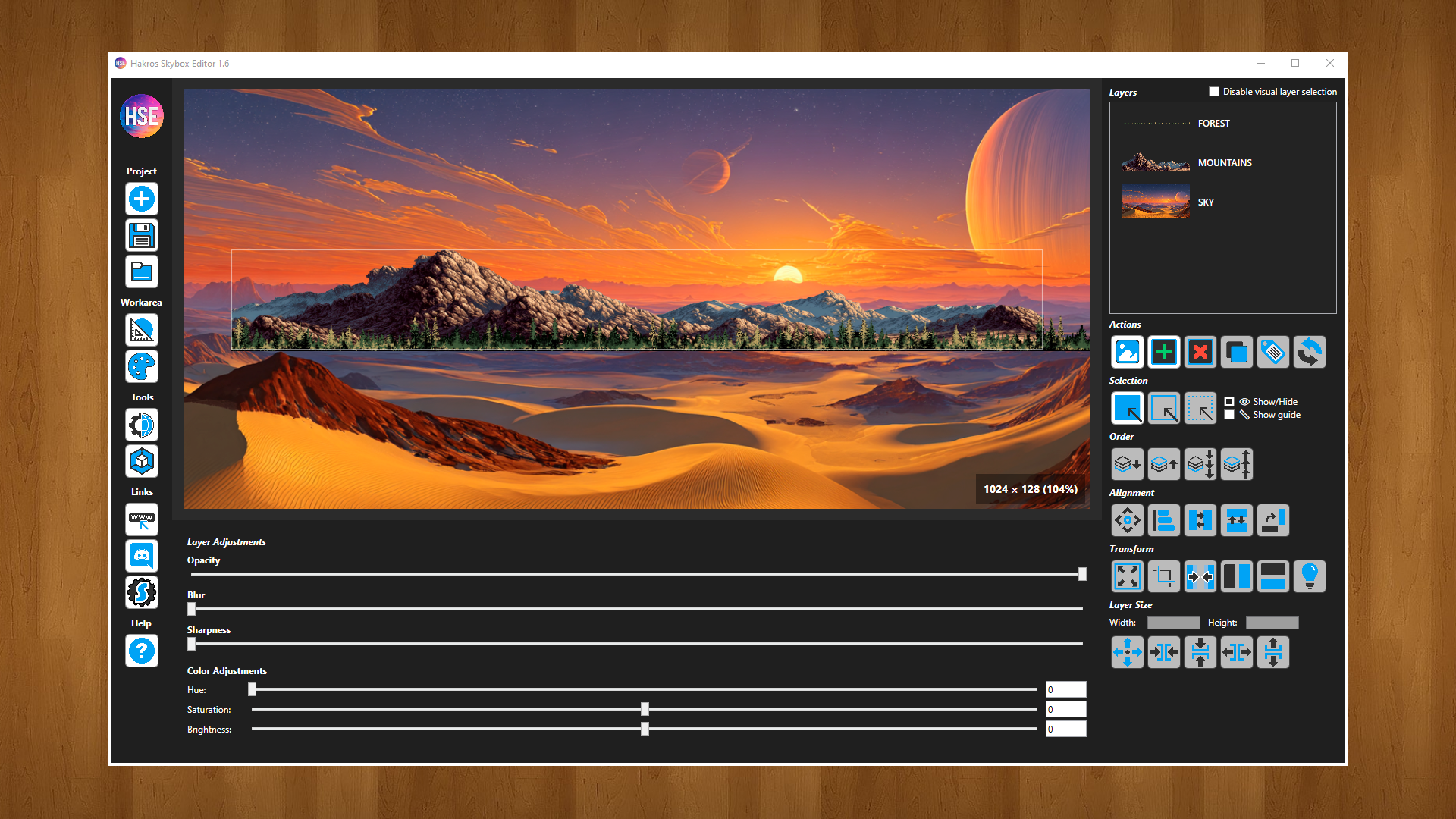Screen dimensions: 1456x819
Task: Open project folder icon in sidebar
Action: click(142, 272)
